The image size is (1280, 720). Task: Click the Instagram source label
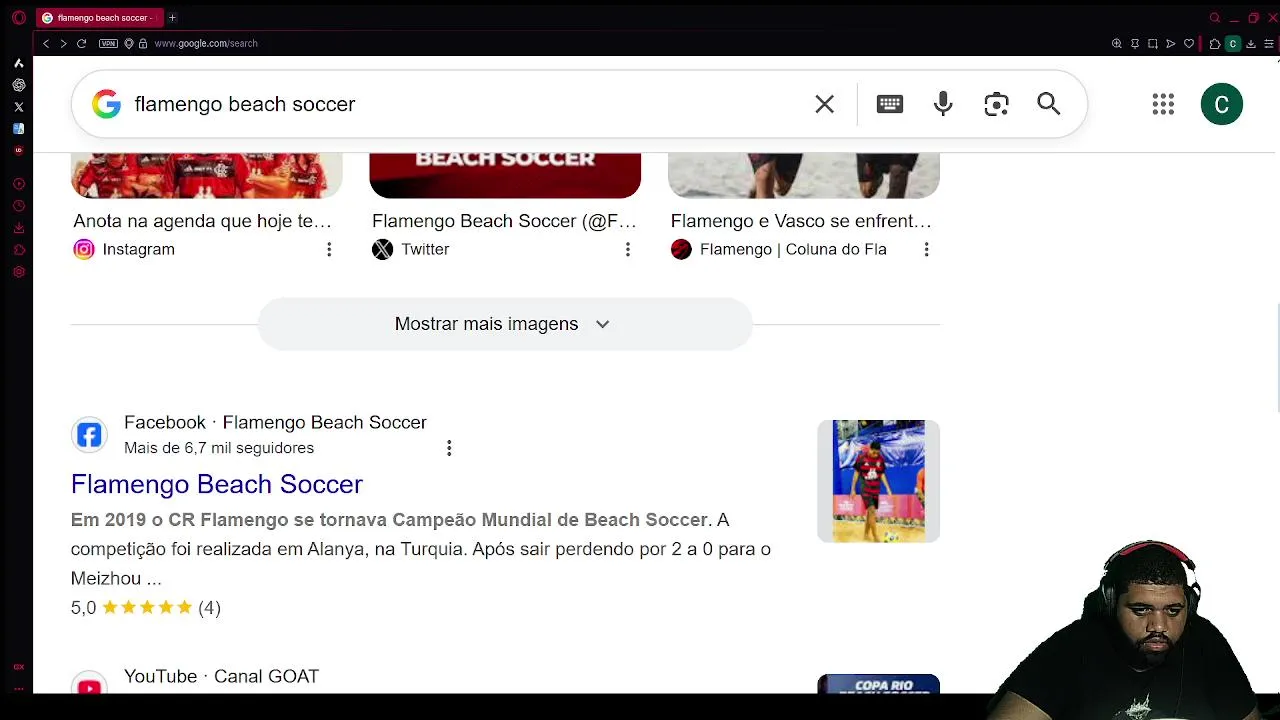tap(139, 249)
